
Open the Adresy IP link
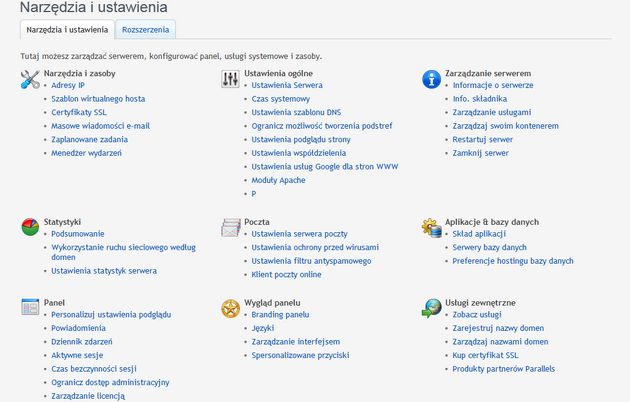click(x=68, y=85)
